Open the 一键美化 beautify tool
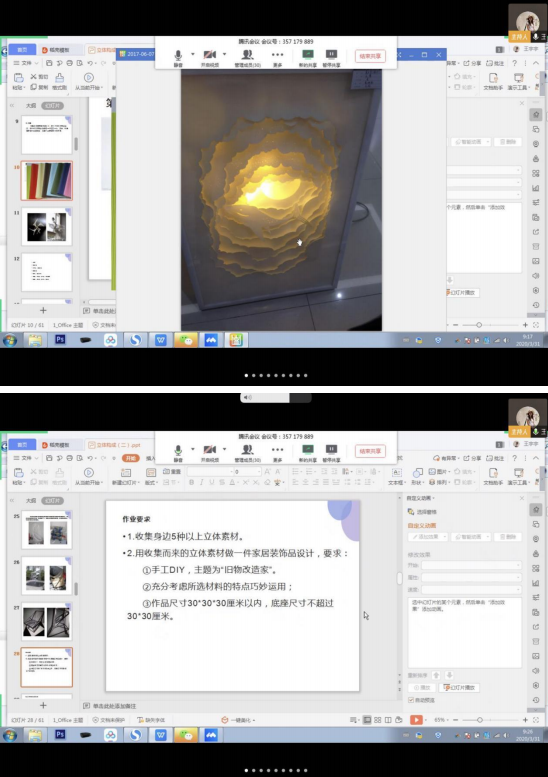548x777 pixels. 238,720
